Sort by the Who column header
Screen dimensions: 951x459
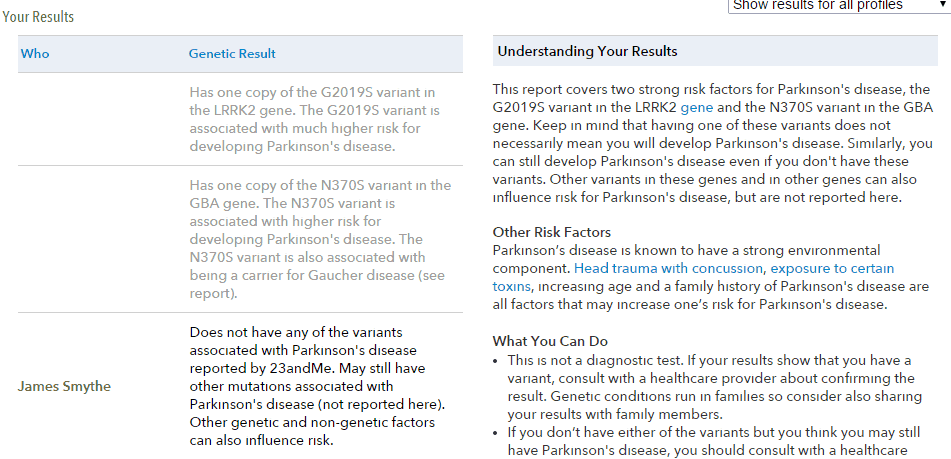coord(35,53)
